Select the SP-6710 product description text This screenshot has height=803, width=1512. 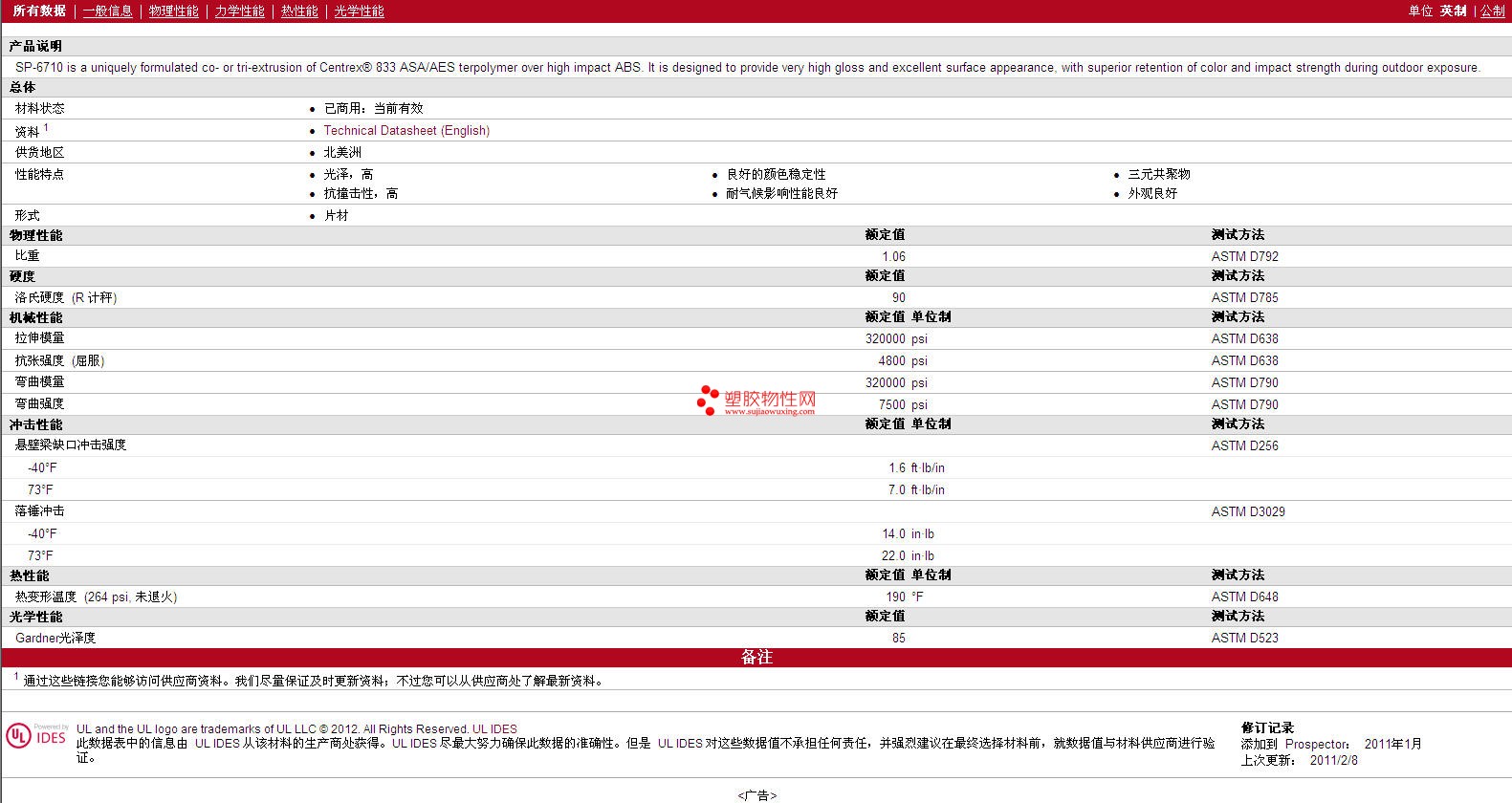(x=747, y=68)
